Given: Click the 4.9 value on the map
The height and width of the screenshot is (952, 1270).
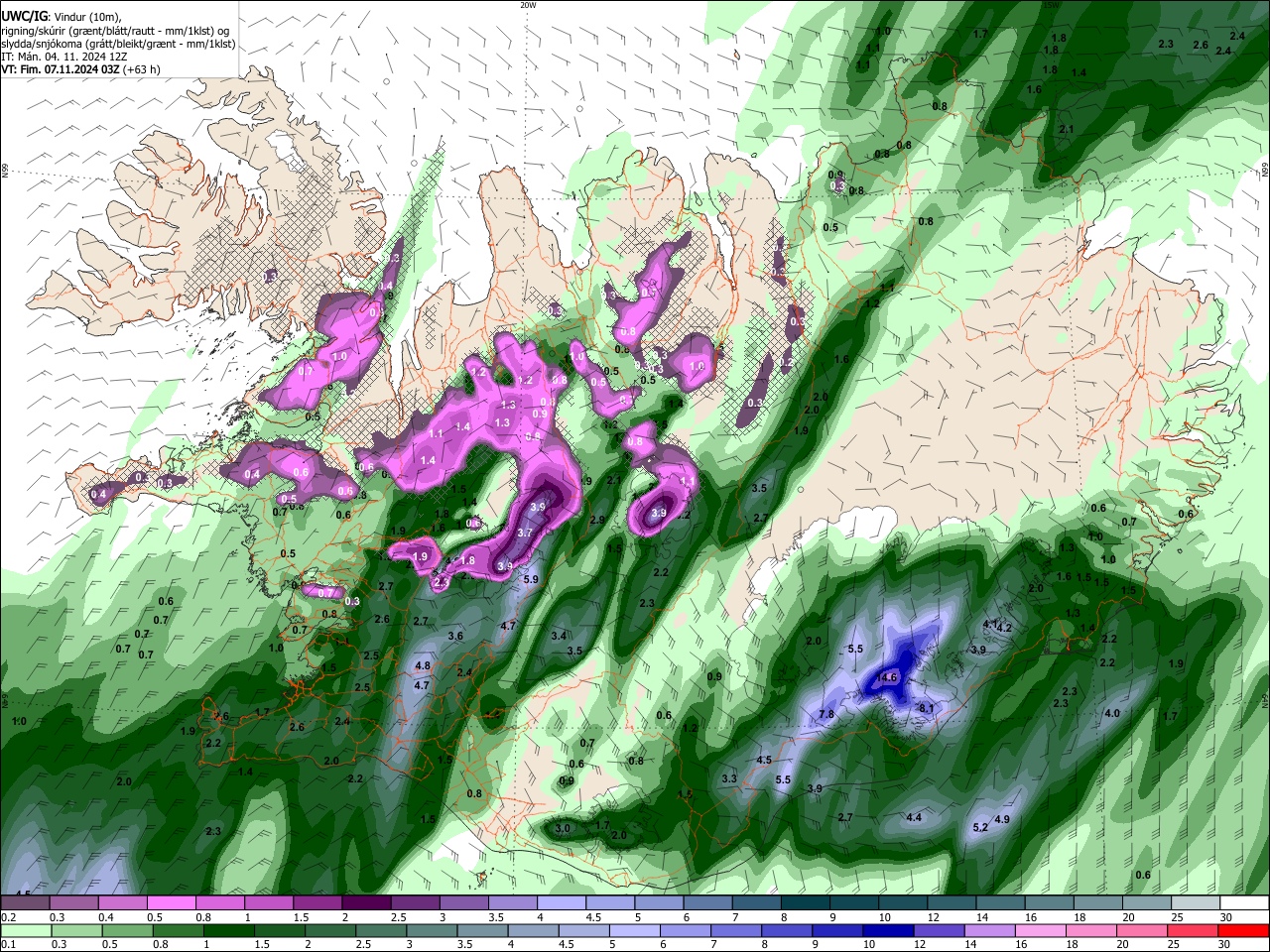Looking at the screenshot, I should tap(1002, 819).
